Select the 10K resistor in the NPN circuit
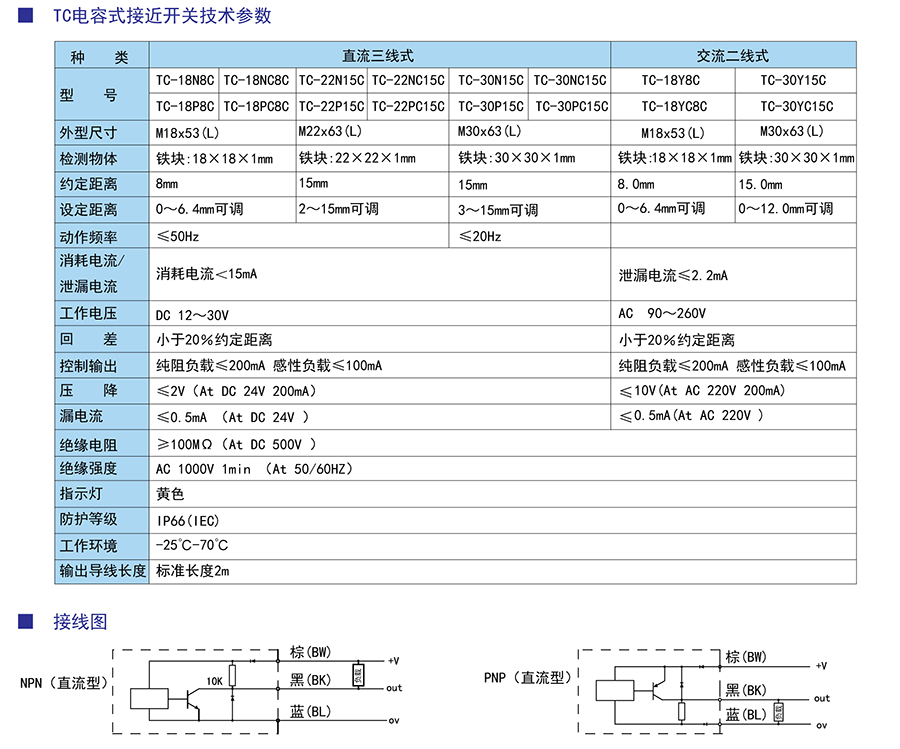The width and height of the screenshot is (900, 749). coord(232,675)
